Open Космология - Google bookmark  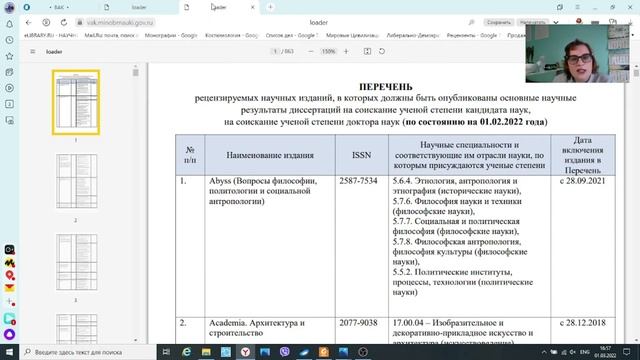click(x=231, y=36)
